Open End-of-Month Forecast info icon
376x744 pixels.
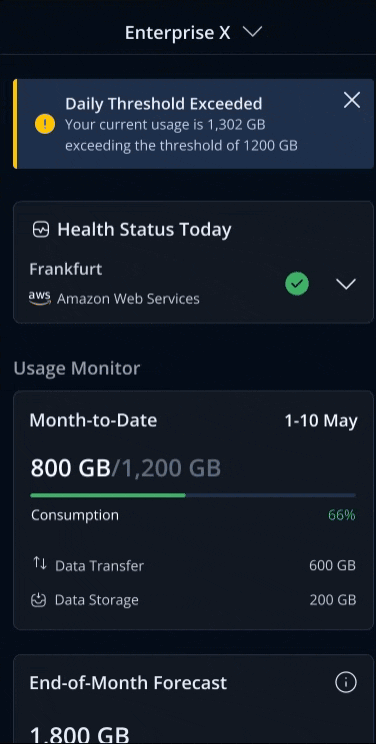click(346, 683)
